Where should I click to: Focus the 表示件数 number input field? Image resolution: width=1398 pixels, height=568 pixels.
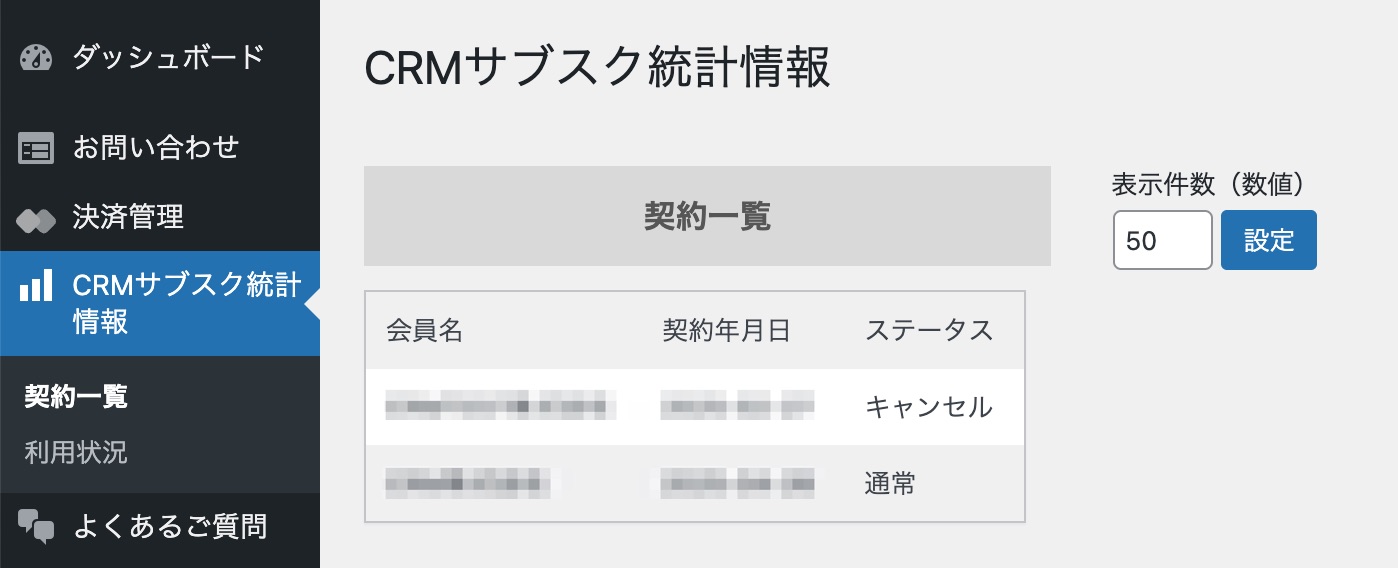[x=1162, y=240]
